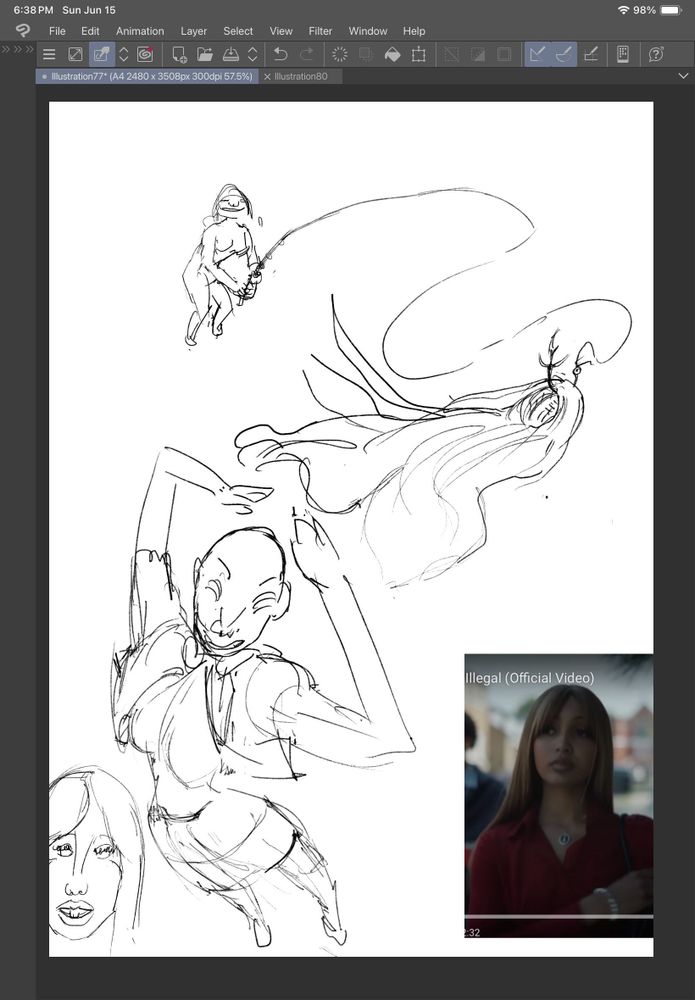Open the View menu

click(281, 31)
